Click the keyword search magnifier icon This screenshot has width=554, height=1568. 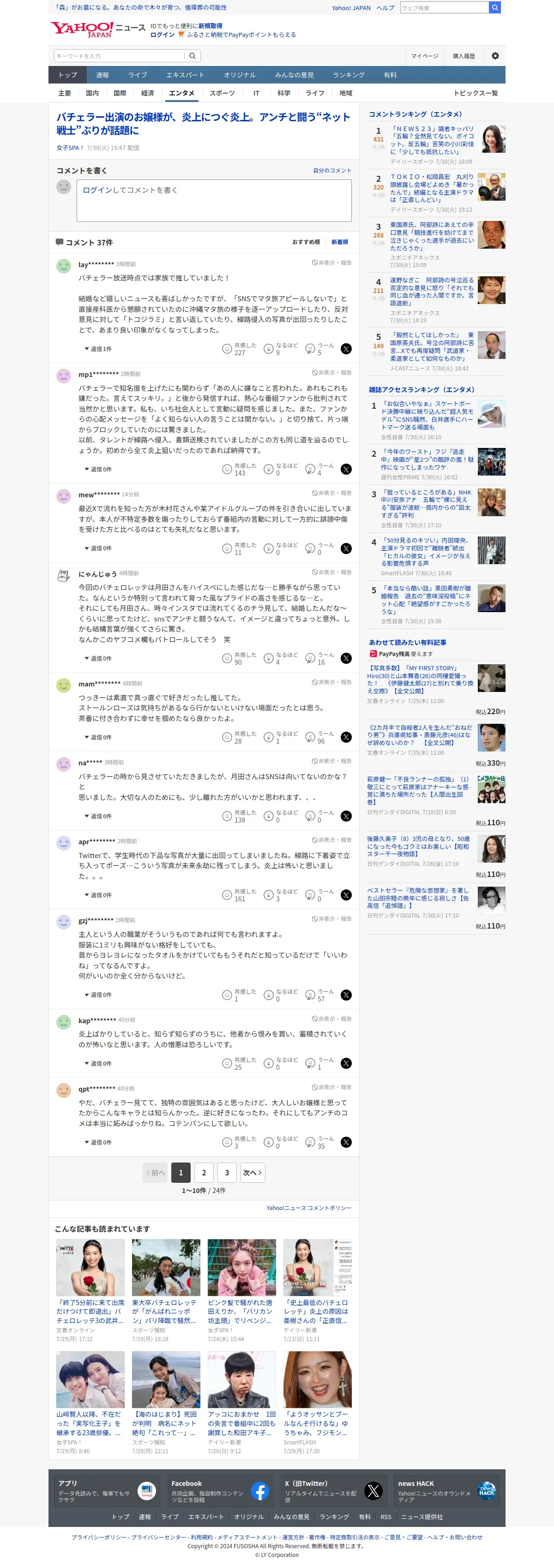[193, 56]
